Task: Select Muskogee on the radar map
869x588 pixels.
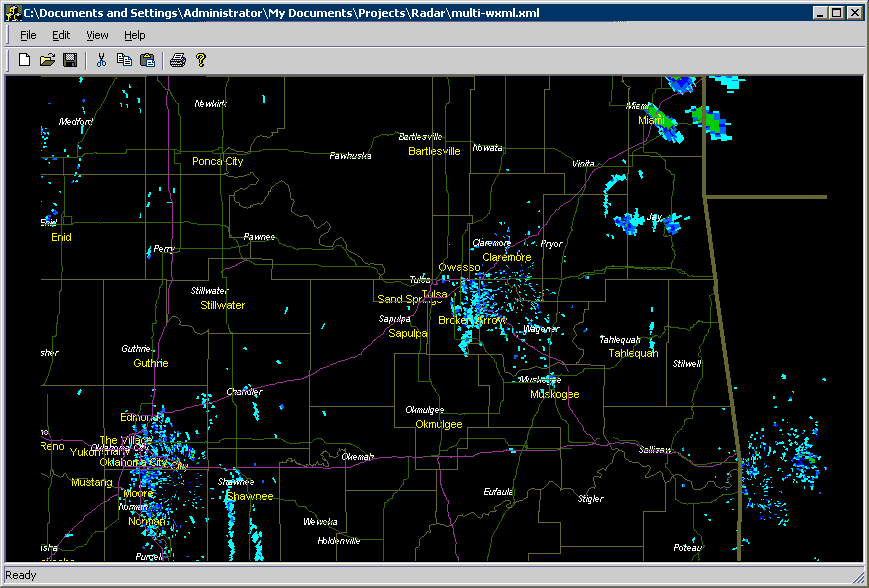Action: point(557,394)
